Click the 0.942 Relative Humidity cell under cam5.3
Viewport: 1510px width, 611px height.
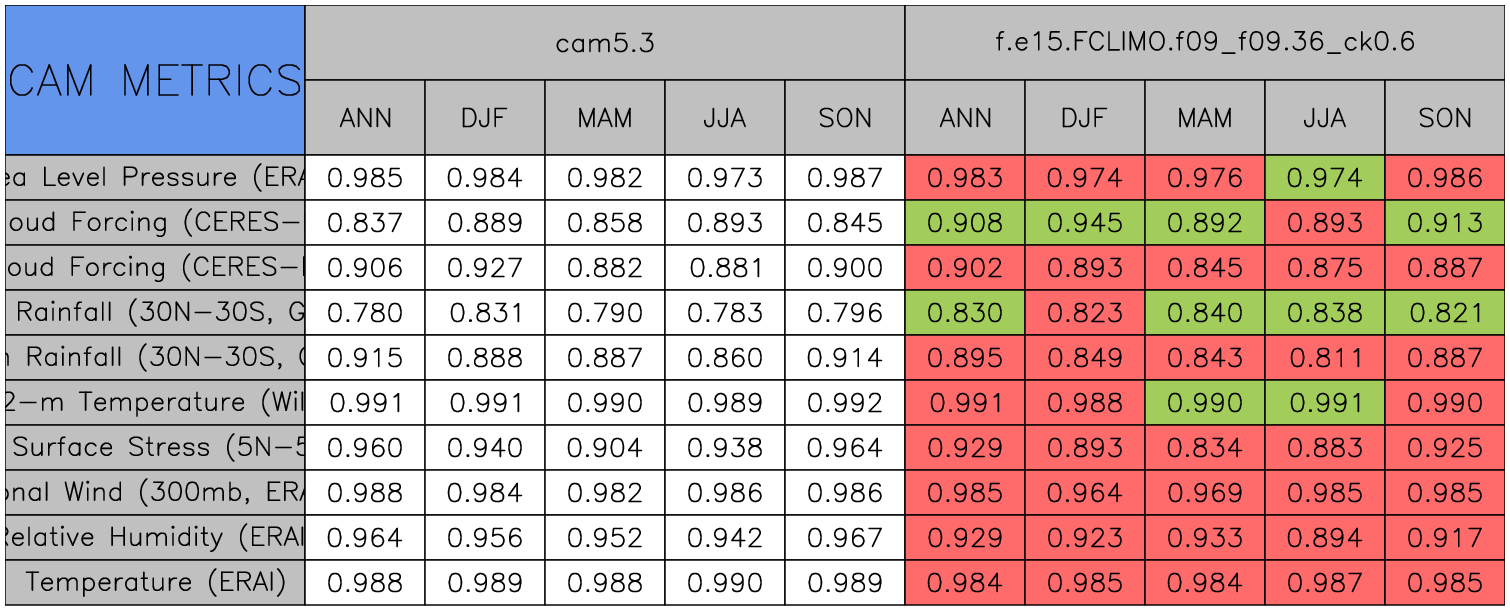[725, 538]
